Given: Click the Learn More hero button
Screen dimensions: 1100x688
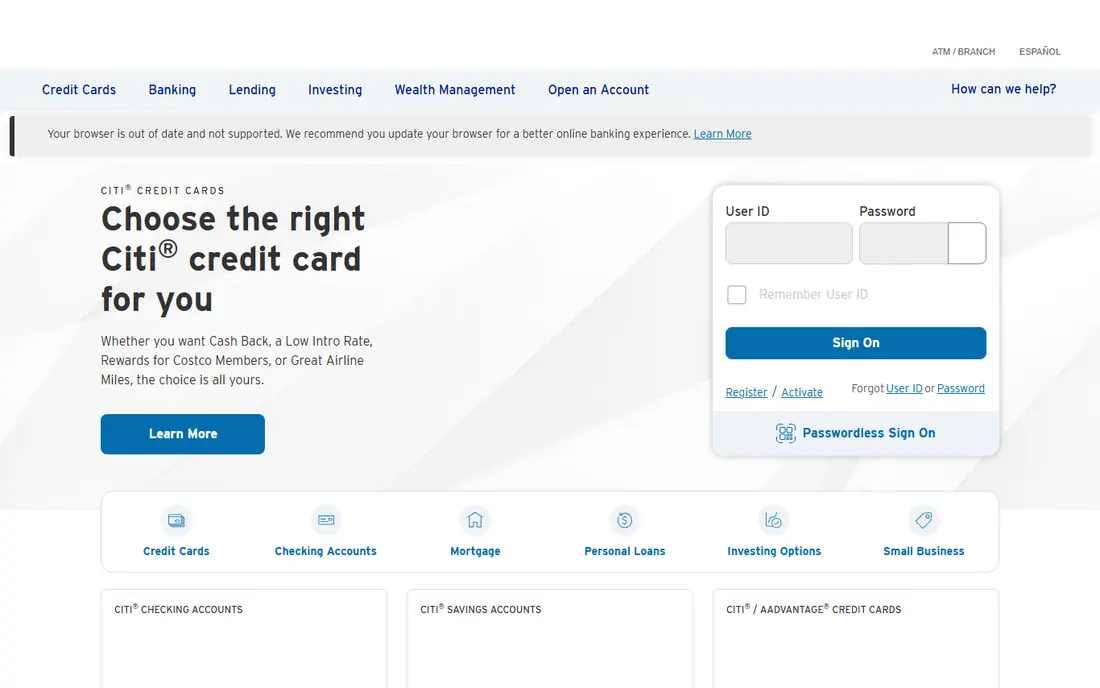Looking at the screenshot, I should [x=182, y=434].
